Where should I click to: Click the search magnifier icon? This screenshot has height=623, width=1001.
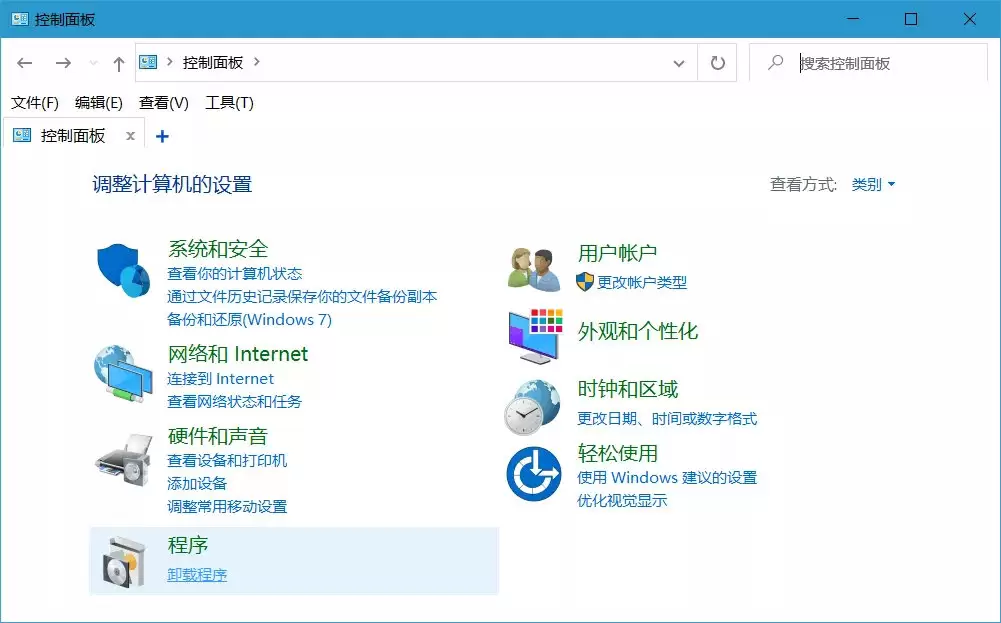[x=776, y=63]
